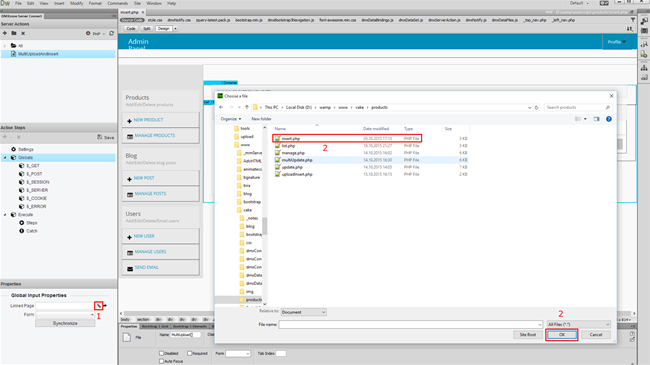Open the Site menu

pyautogui.click(x=137, y=3)
